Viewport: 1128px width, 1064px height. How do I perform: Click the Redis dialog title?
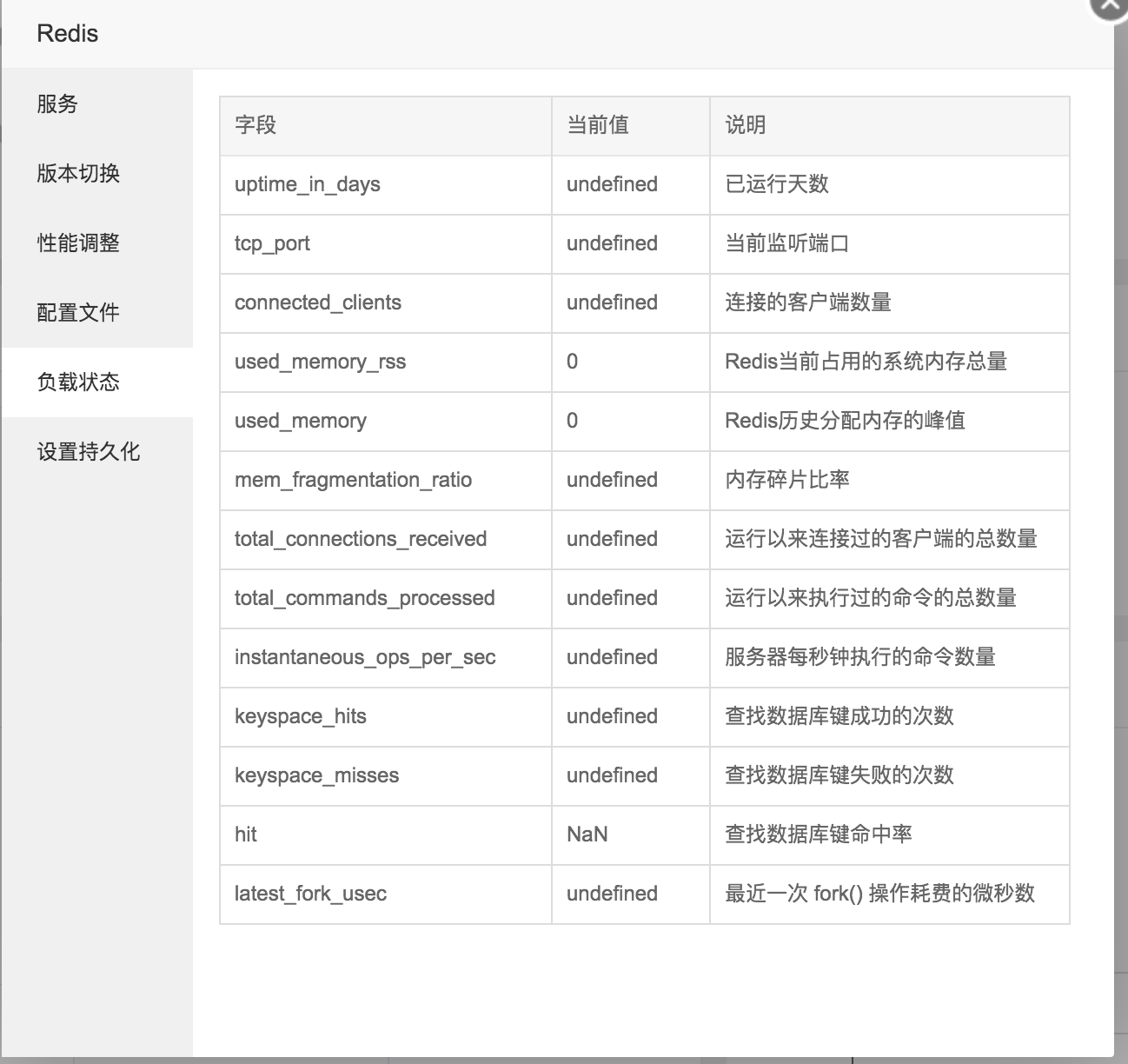pyautogui.click(x=68, y=34)
